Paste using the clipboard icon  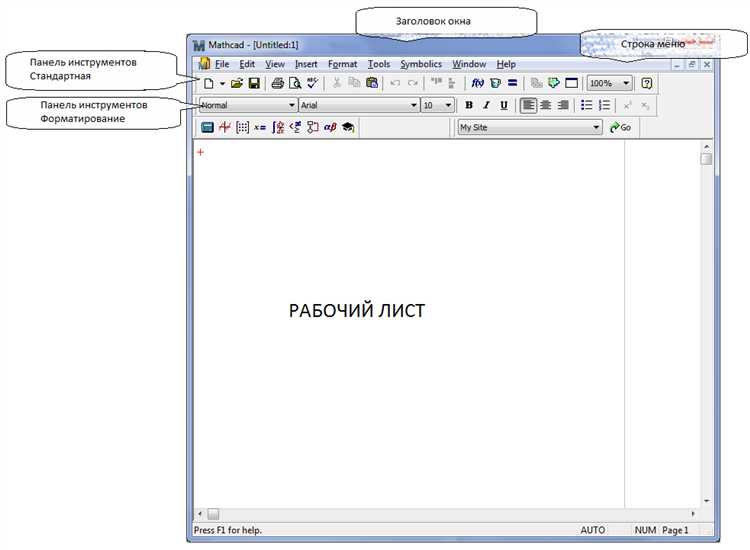pos(372,83)
